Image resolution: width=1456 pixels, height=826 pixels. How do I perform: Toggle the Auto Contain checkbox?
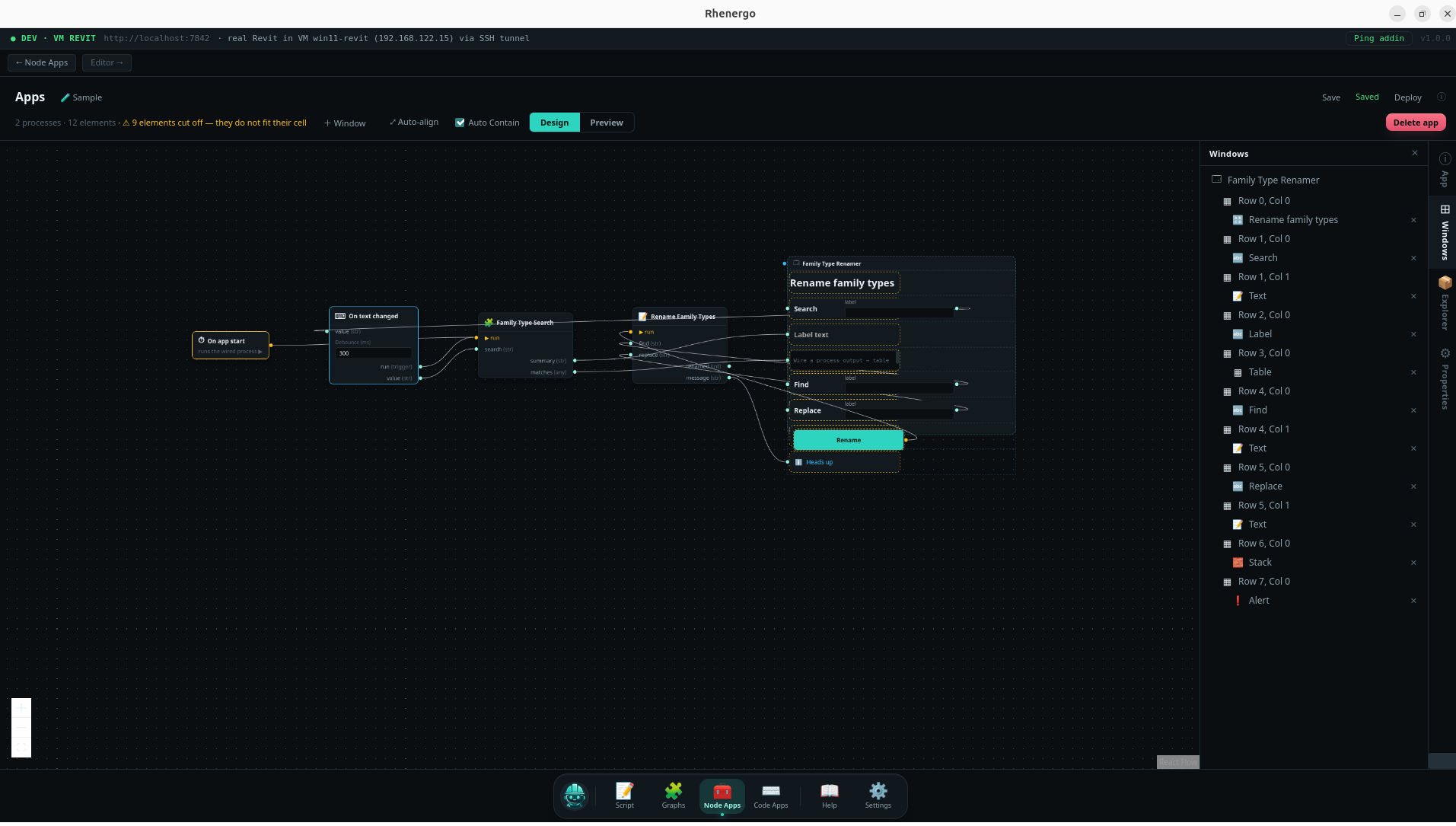click(x=460, y=123)
